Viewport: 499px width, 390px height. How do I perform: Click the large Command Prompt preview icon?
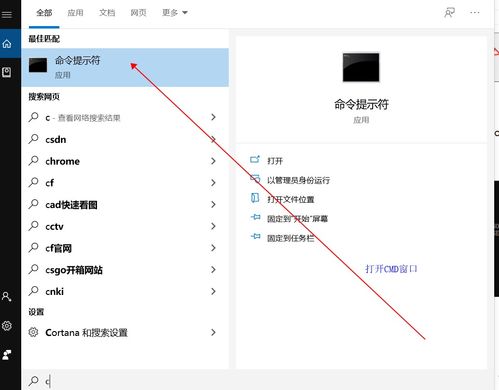click(361, 67)
